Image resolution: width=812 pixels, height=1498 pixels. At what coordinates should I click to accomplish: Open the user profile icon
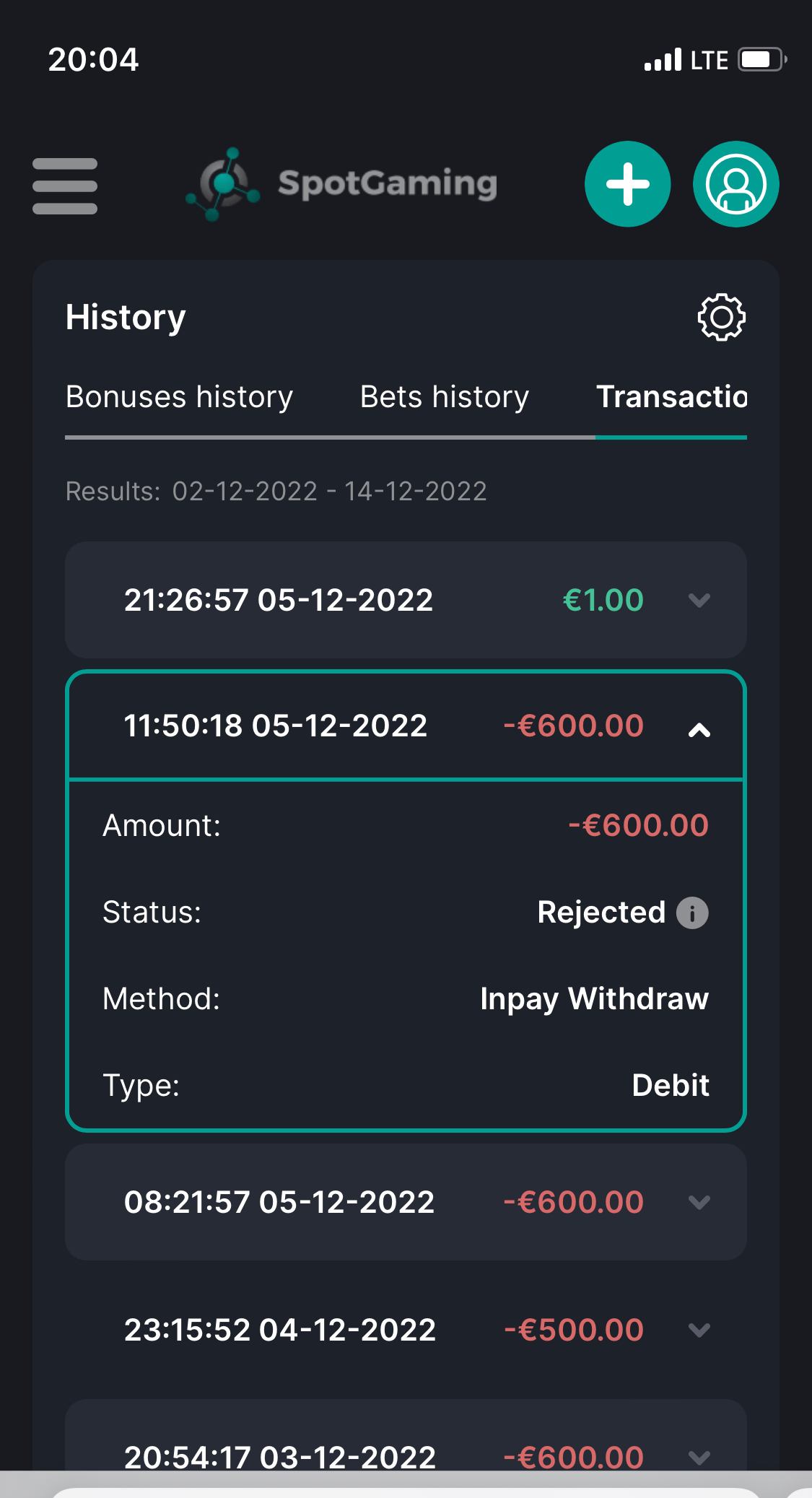(735, 184)
